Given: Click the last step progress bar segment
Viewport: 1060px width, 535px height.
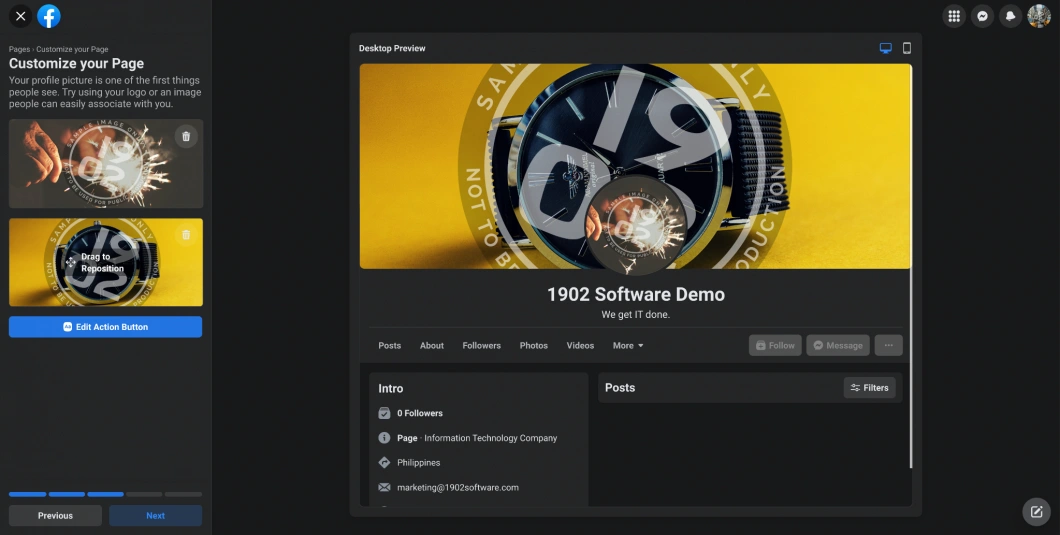Looking at the screenshot, I should pyautogui.click(x=184, y=494).
